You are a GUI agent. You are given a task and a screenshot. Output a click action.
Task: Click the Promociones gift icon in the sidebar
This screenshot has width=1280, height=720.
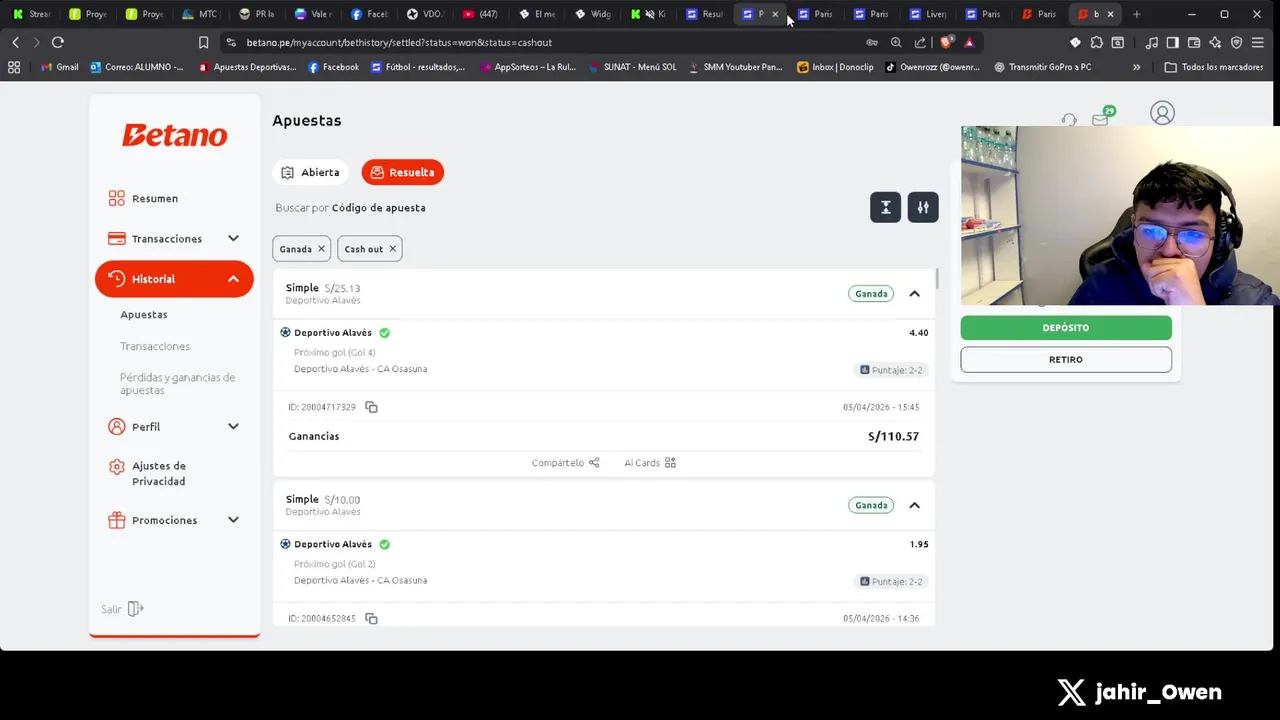pos(117,520)
